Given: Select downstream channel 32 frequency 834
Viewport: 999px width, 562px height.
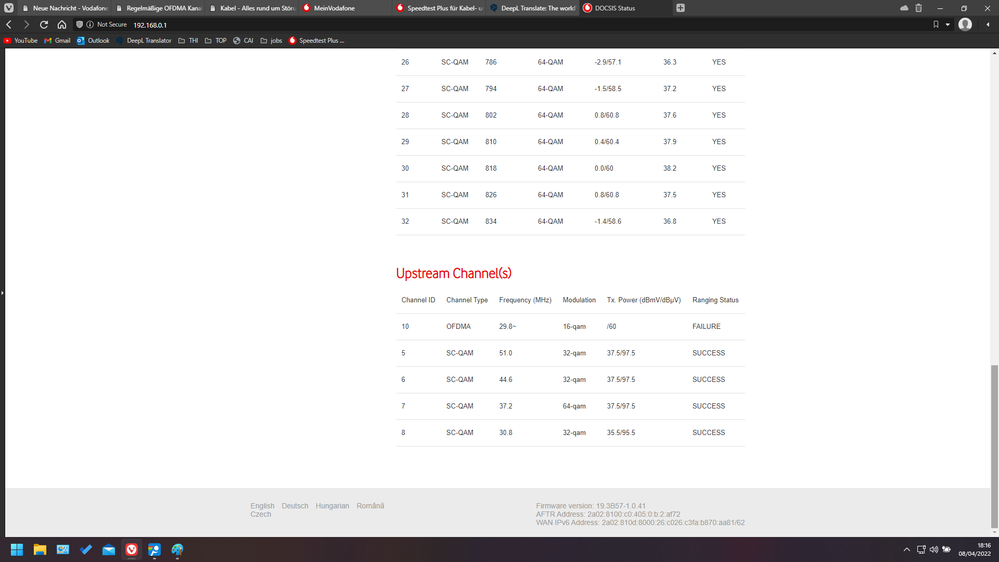Looking at the screenshot, I should point(491,222).
